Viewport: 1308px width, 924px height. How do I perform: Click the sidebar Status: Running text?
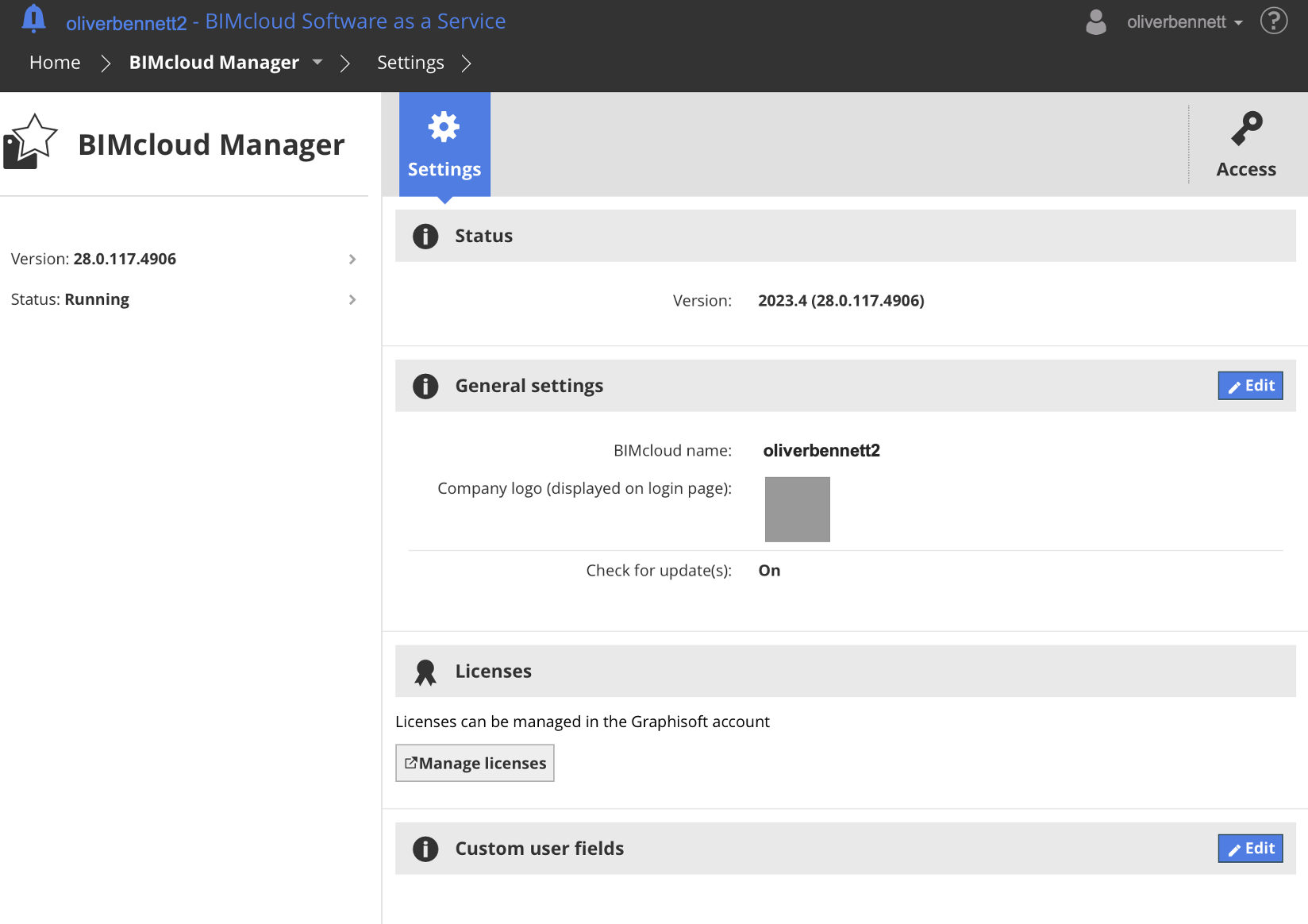click(70, 299)
